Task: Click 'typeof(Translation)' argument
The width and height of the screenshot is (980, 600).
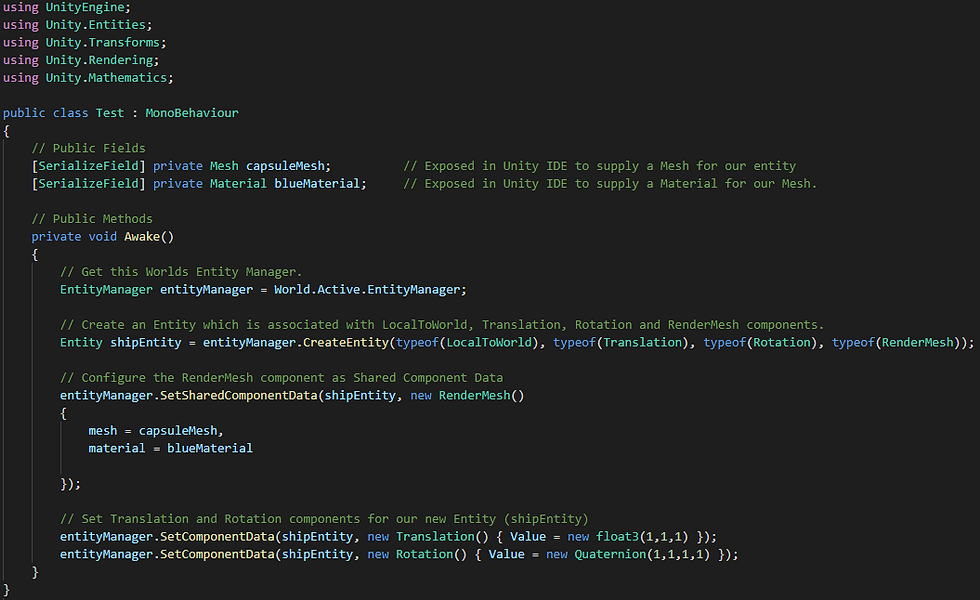Action: click(620, 342)
